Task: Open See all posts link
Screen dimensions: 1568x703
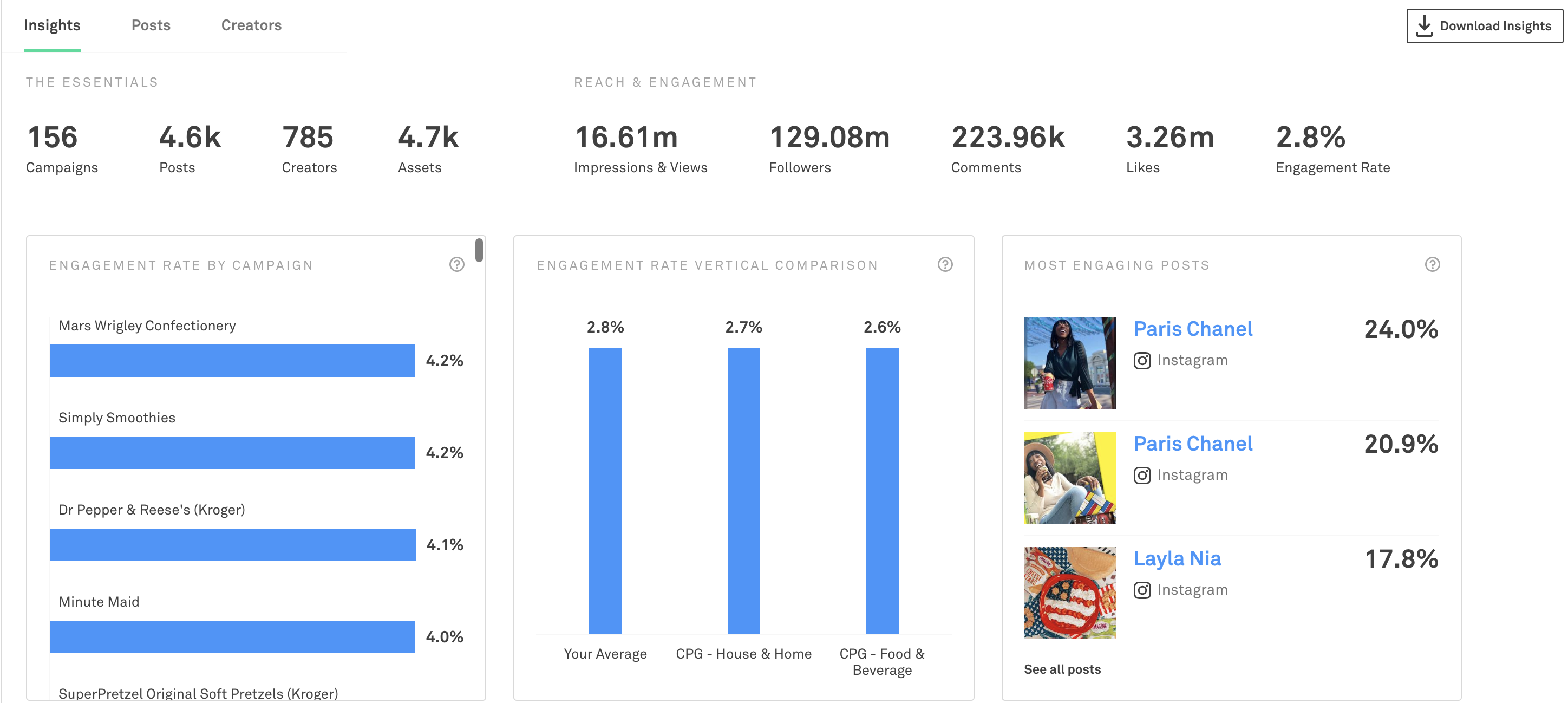Action: tap(1062, 669)
